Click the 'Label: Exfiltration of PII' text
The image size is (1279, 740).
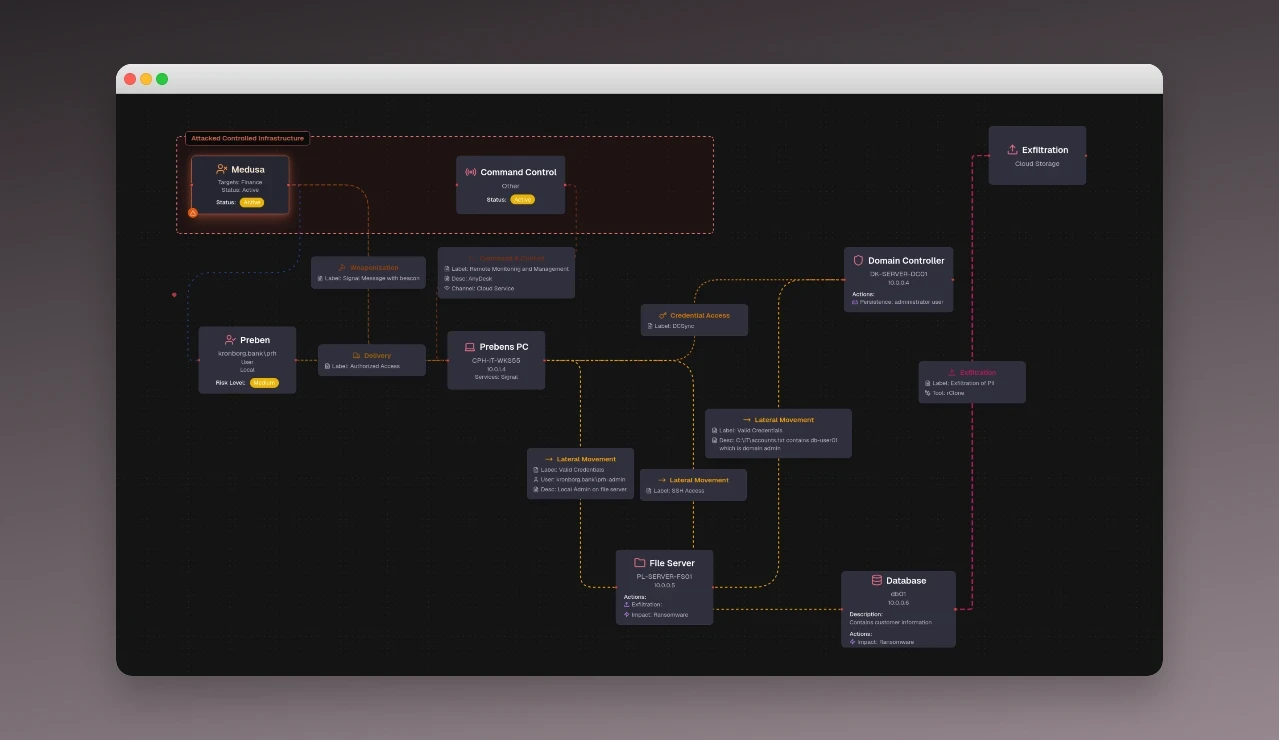[x=963, y=383]
